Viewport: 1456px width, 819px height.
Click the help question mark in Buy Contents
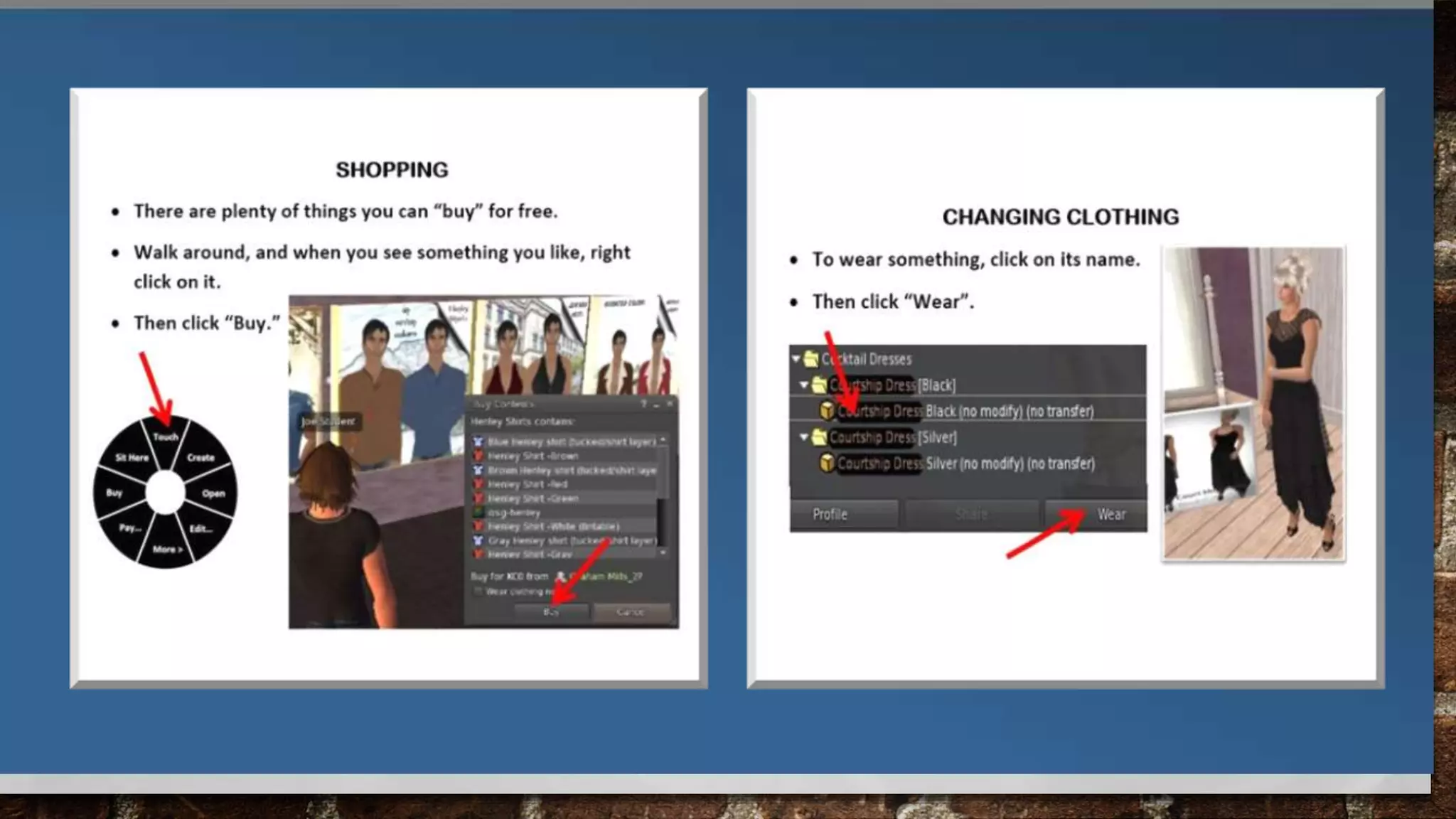(x=643, y=404)
